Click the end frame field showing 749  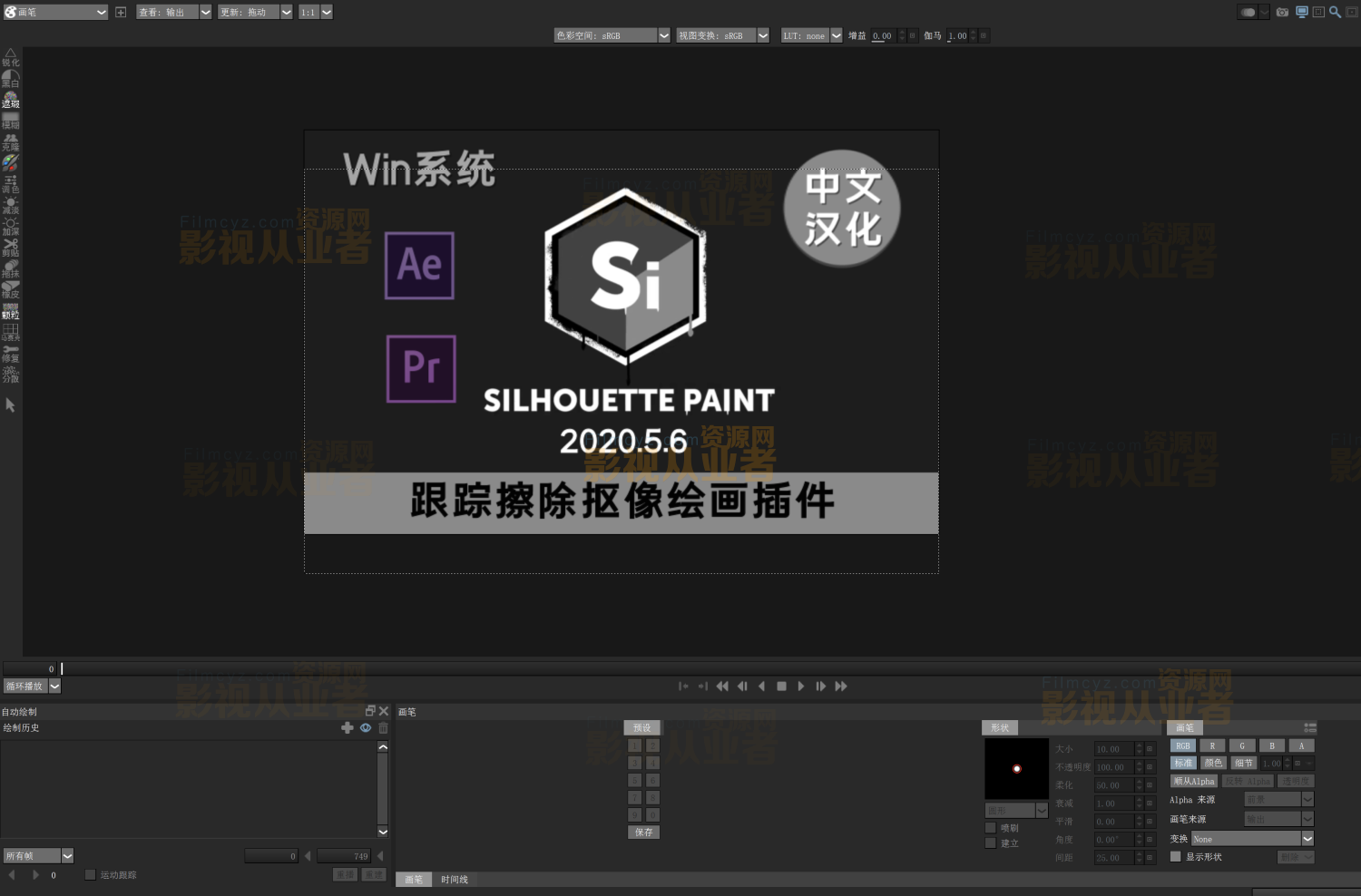coord(343,855)
